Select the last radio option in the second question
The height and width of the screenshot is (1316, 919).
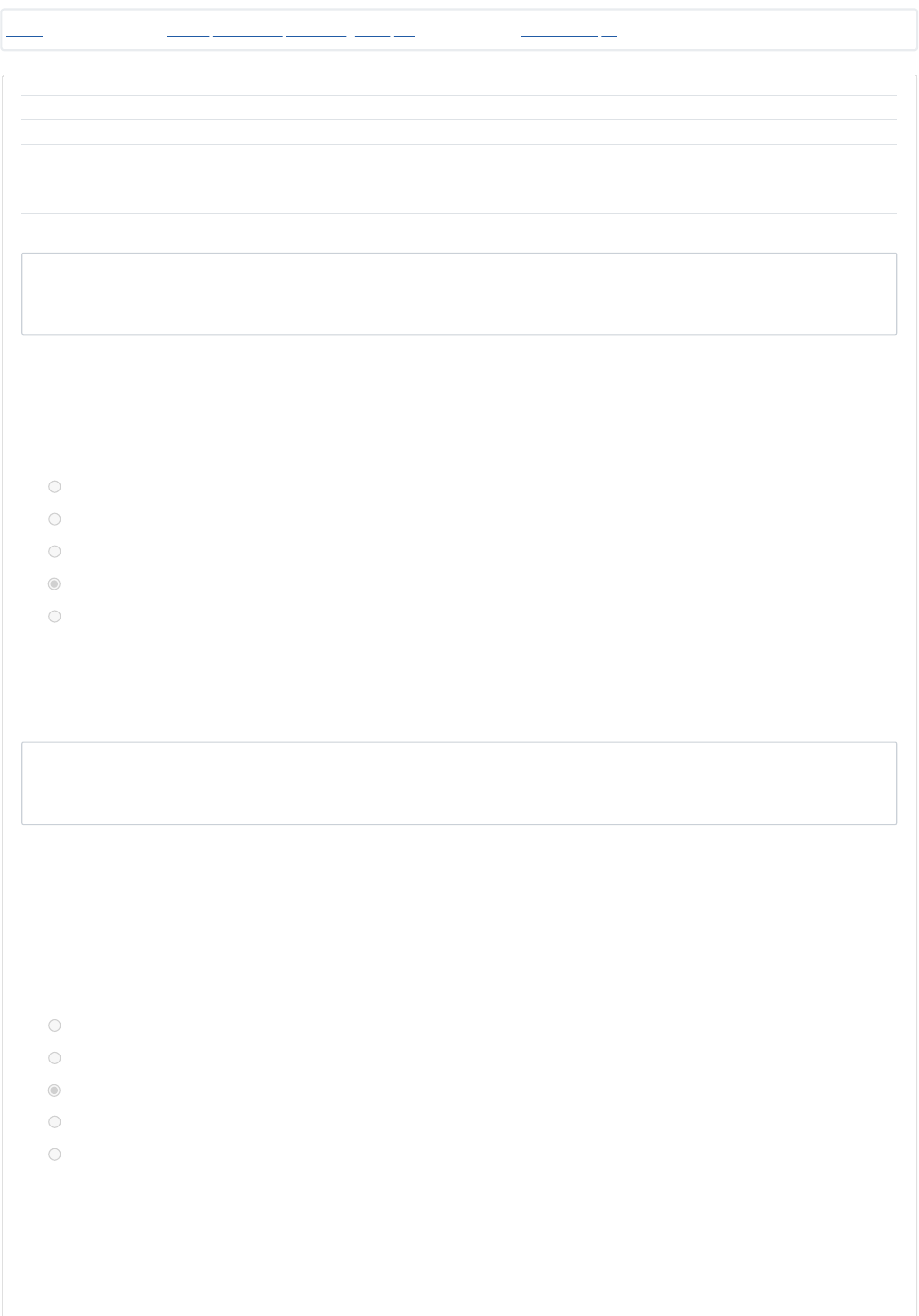click(x=54, y=1155)
